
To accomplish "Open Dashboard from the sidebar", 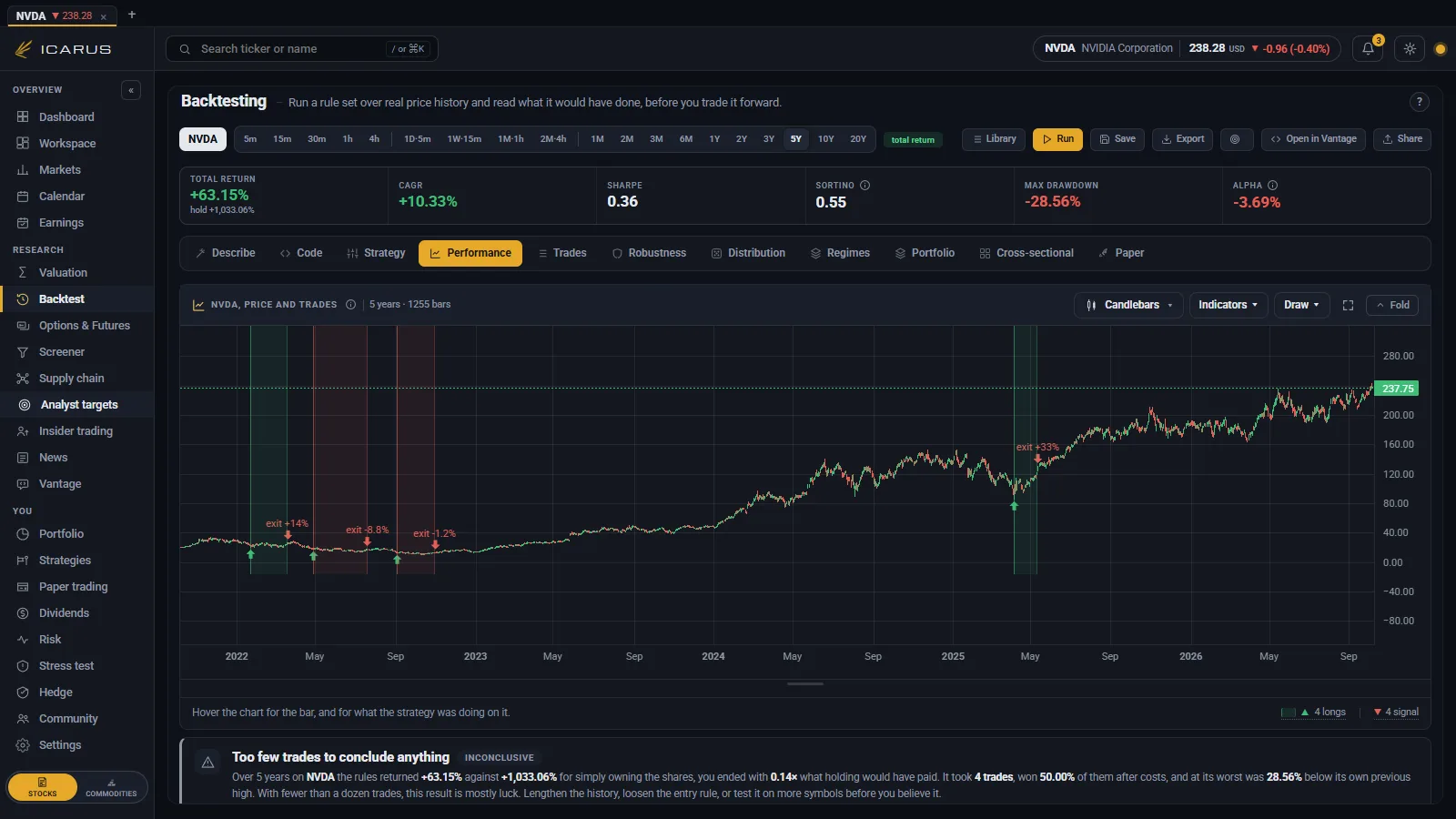I will 77,117.
